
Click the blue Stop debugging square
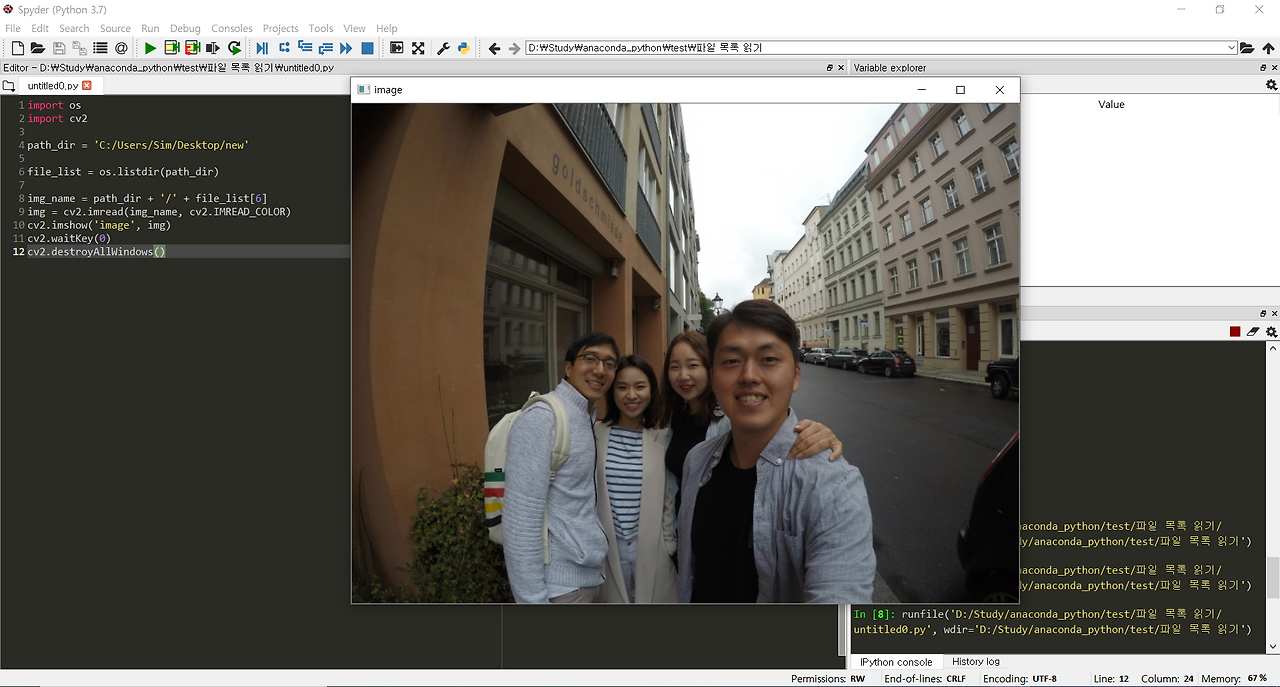(367, 48)
